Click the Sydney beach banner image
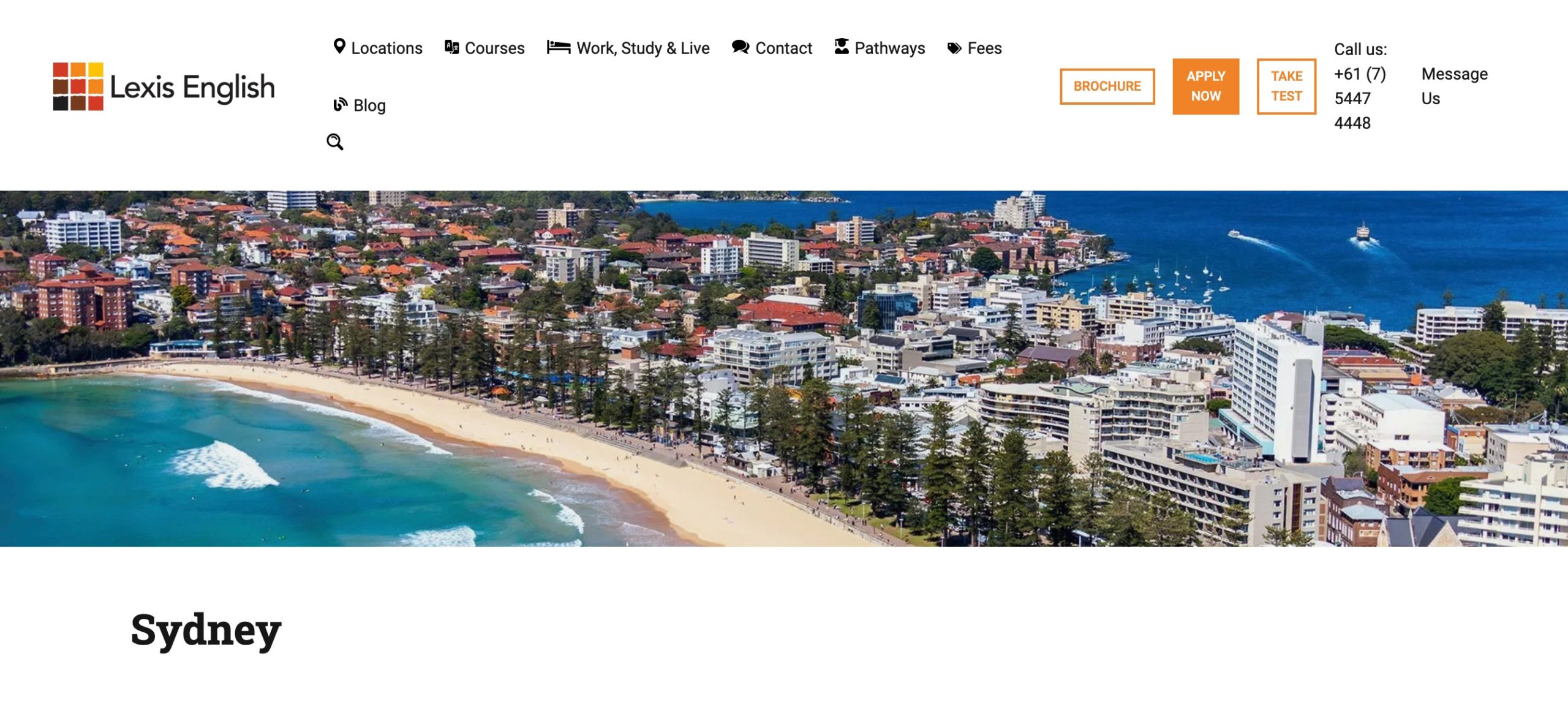The width and height of the screenshot is (1568, 723). 784,369
